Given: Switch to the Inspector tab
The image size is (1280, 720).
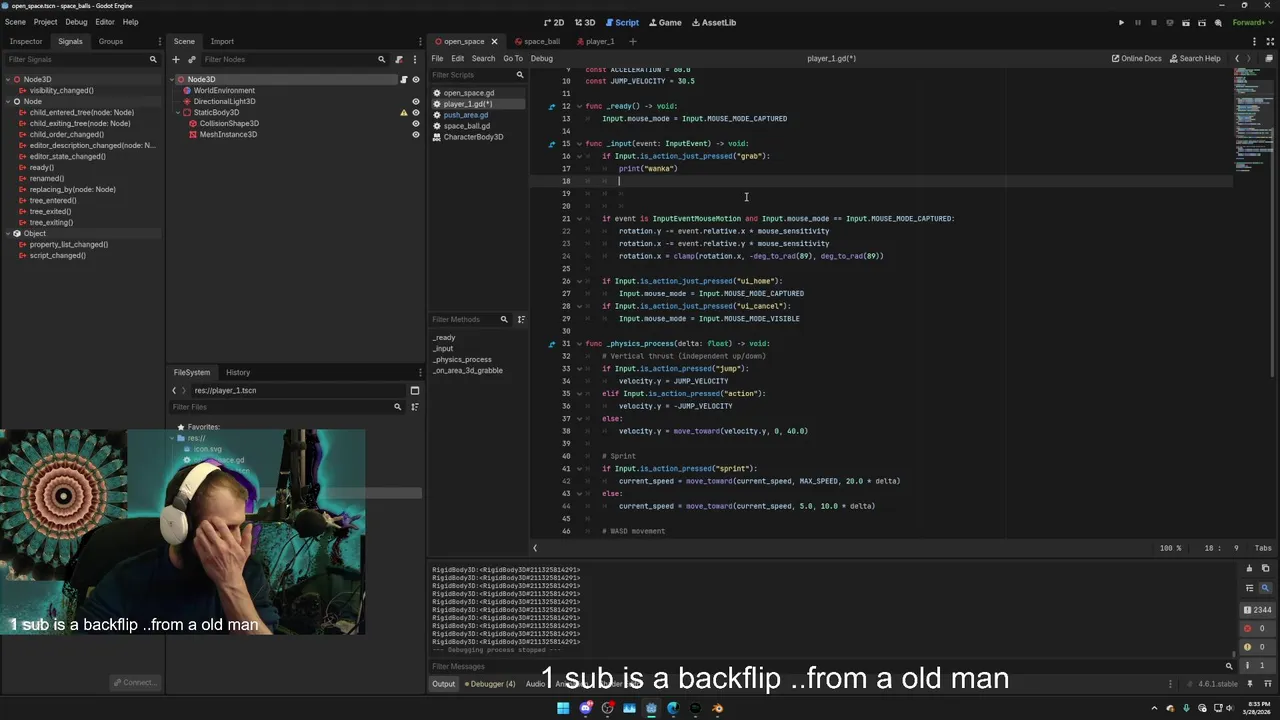Looking at the screenshot, I should point(26,41).
